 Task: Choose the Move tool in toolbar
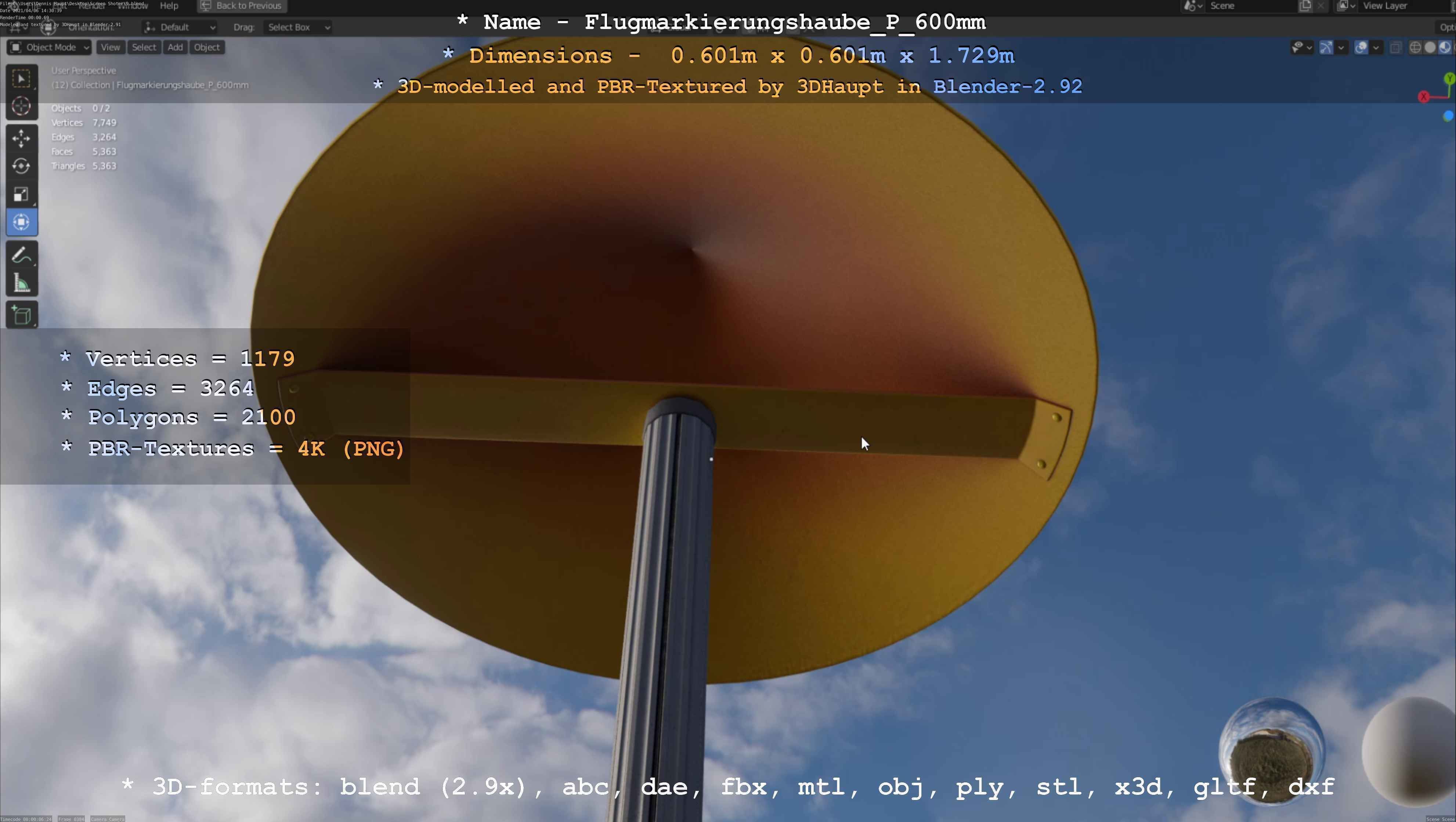click(x=21, y=138)
